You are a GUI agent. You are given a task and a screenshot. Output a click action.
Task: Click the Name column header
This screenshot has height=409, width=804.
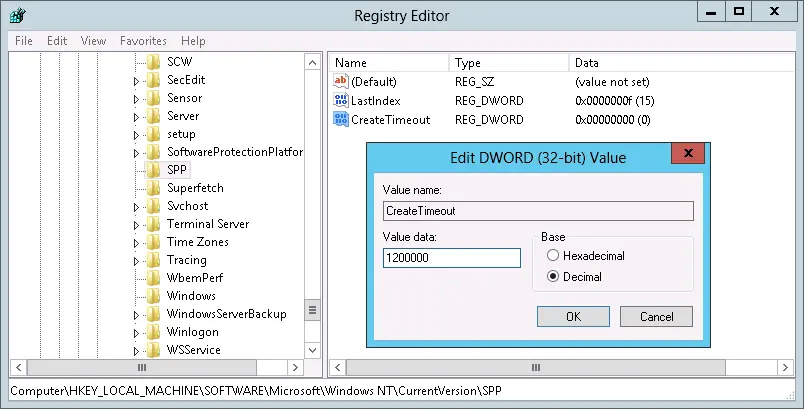(389, 63)
